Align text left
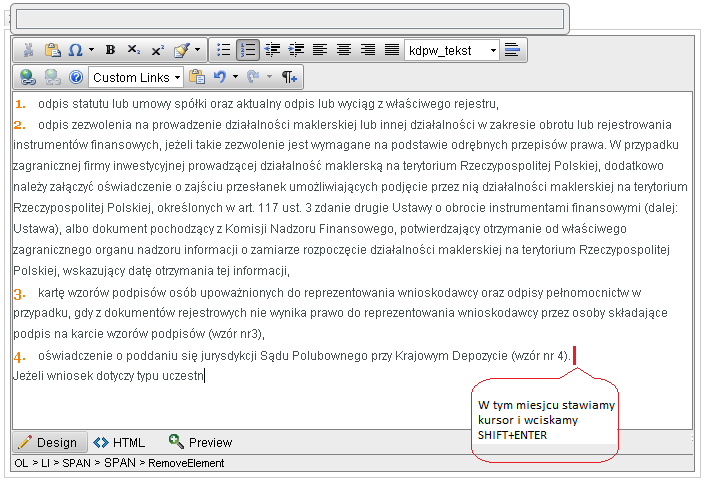 (320, 50)
